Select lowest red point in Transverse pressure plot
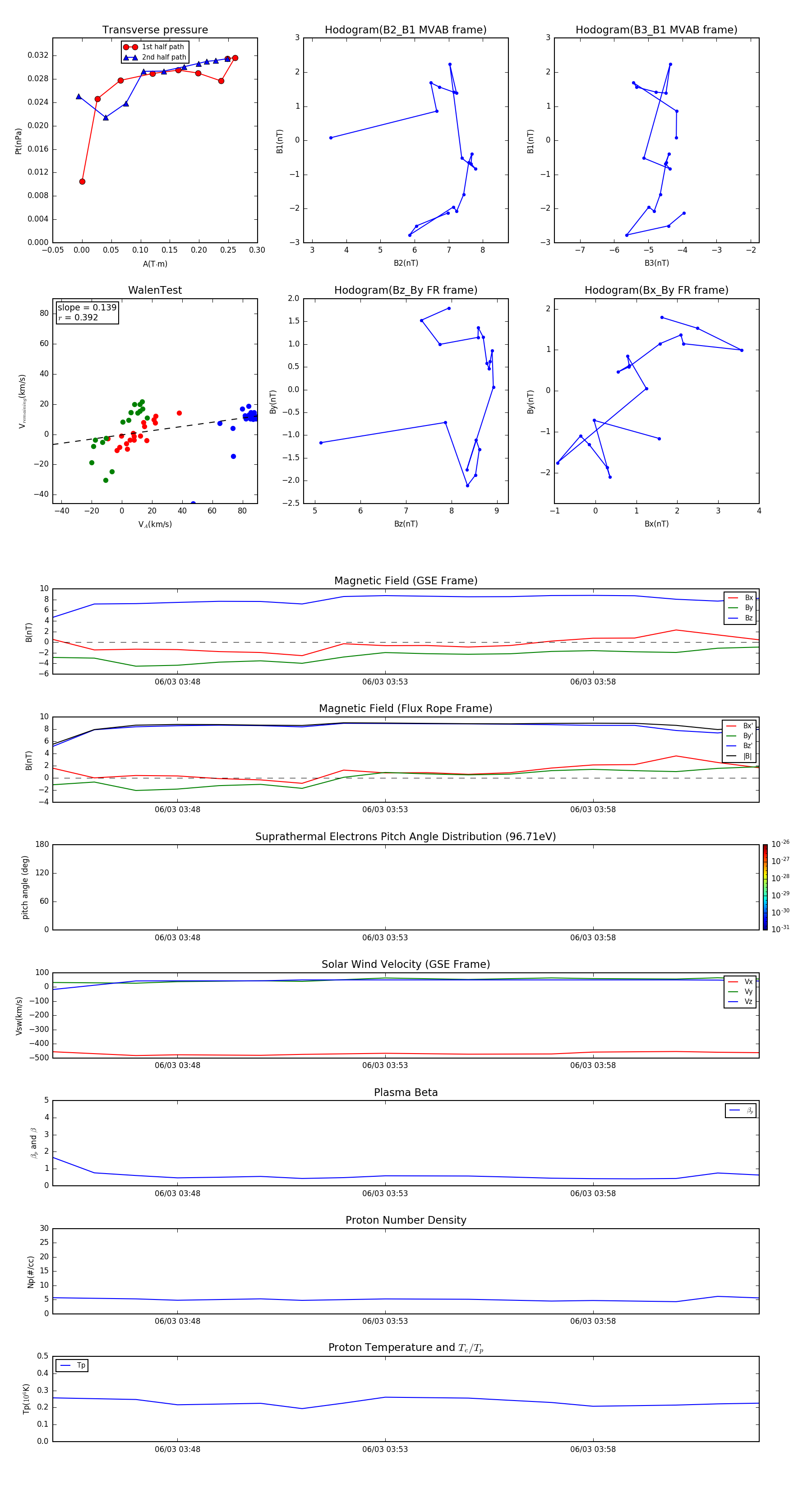Image resolution: width=812 pixels, height=1489 pixels. coord(82,181)
